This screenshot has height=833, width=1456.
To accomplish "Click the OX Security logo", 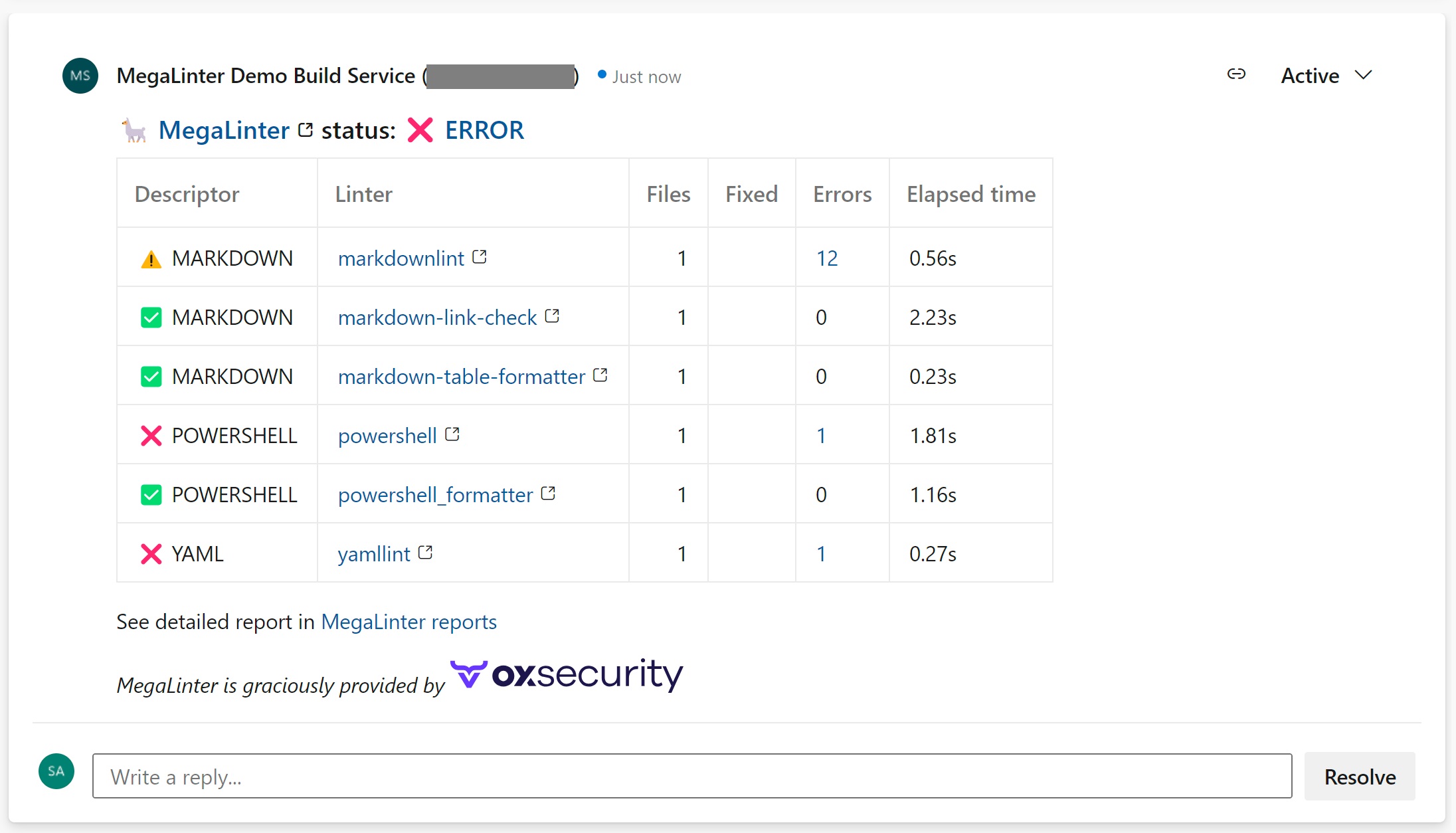I will tap(567, 675).
